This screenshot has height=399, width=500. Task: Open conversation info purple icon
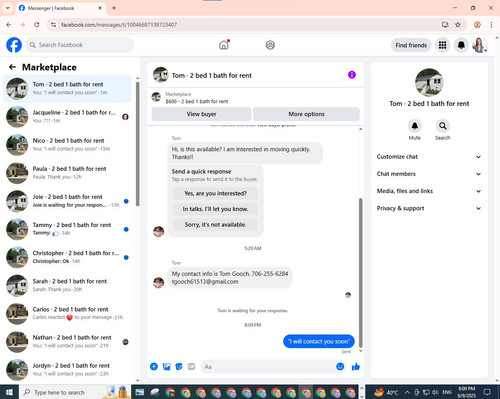352,75
